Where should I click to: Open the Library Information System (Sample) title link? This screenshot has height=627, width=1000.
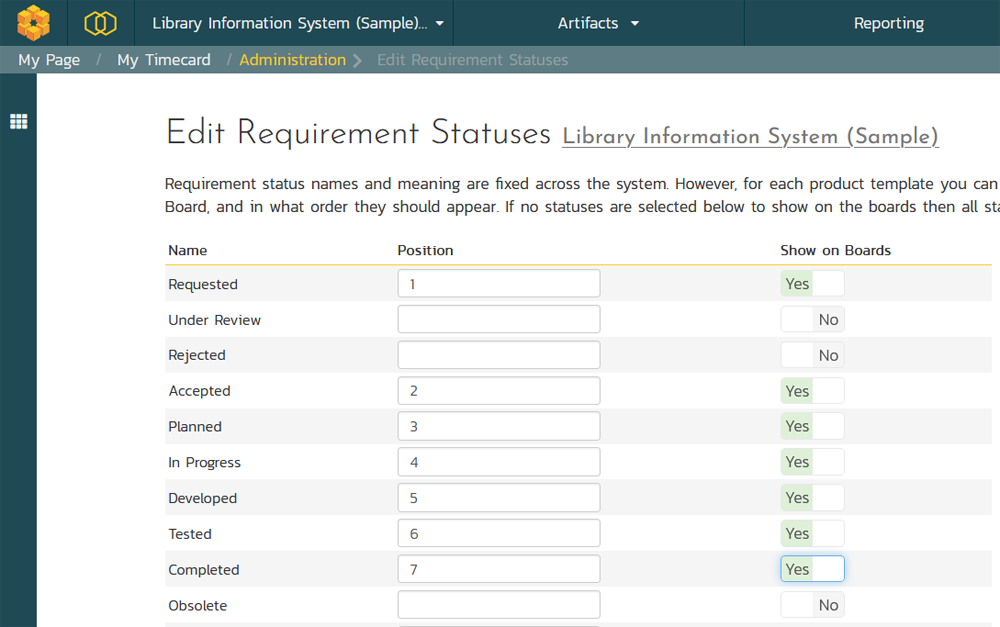tap(750, 137)
